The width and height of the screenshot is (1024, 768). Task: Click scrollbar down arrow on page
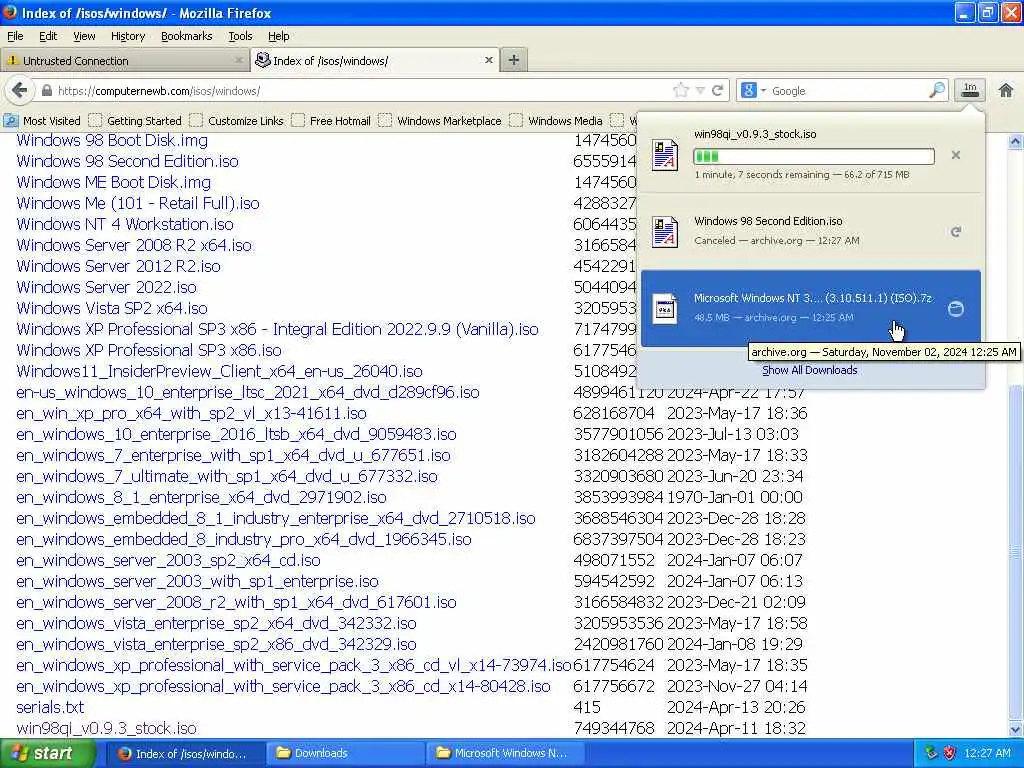pos(1016,729)
